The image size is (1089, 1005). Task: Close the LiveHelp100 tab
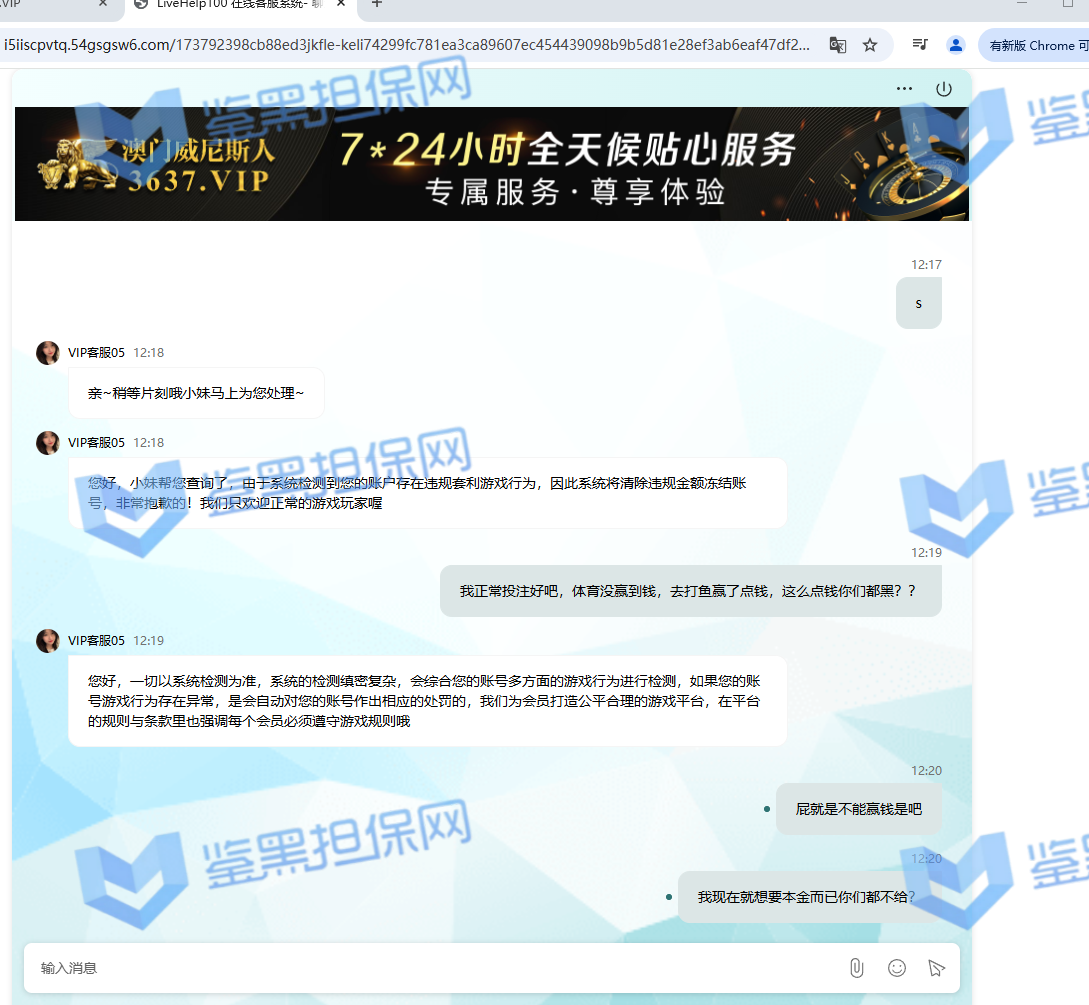pos(341,4)
